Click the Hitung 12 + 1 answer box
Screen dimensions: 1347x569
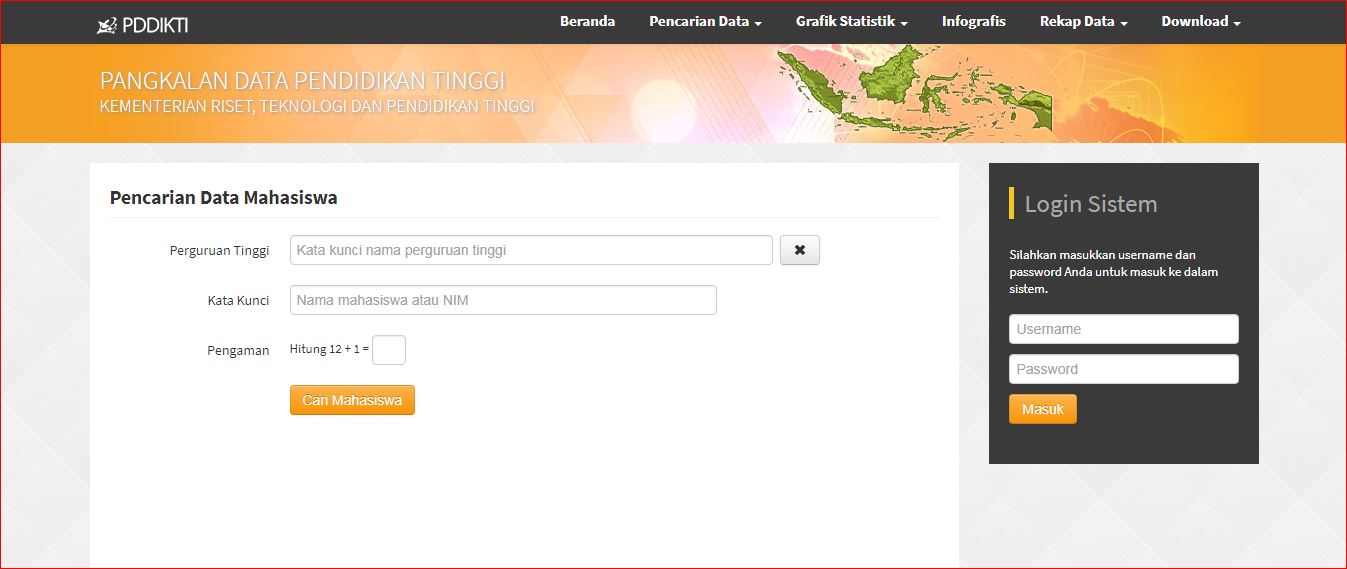click(389, 350)
